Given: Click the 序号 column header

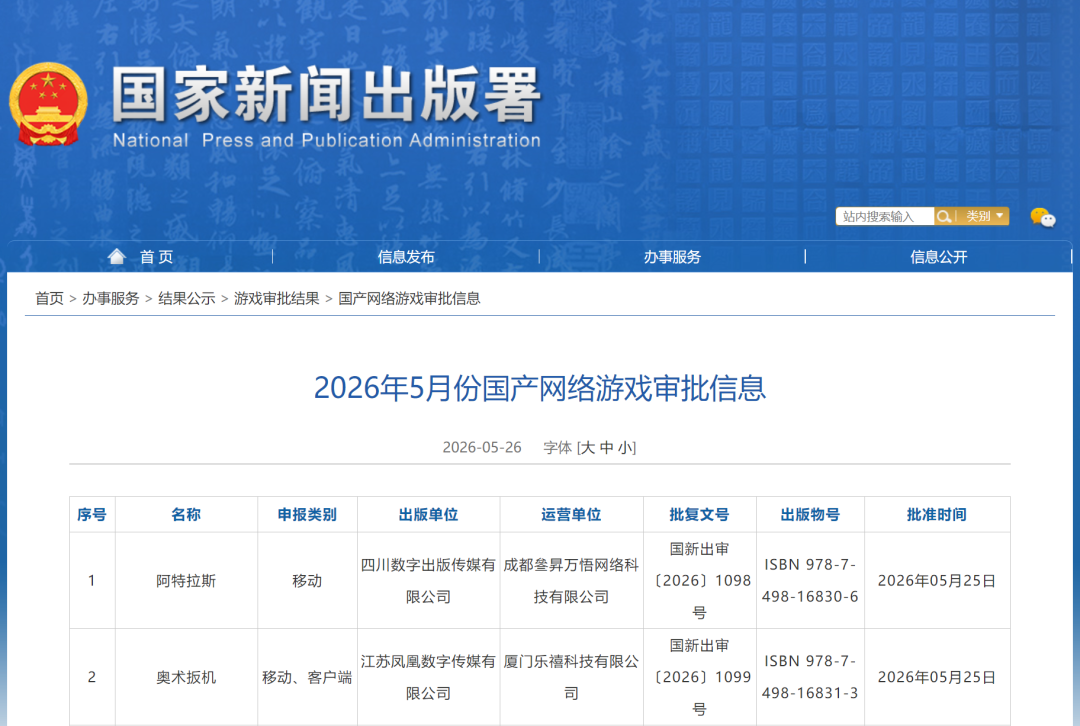Looking at the screenshot, I should 92,515.
